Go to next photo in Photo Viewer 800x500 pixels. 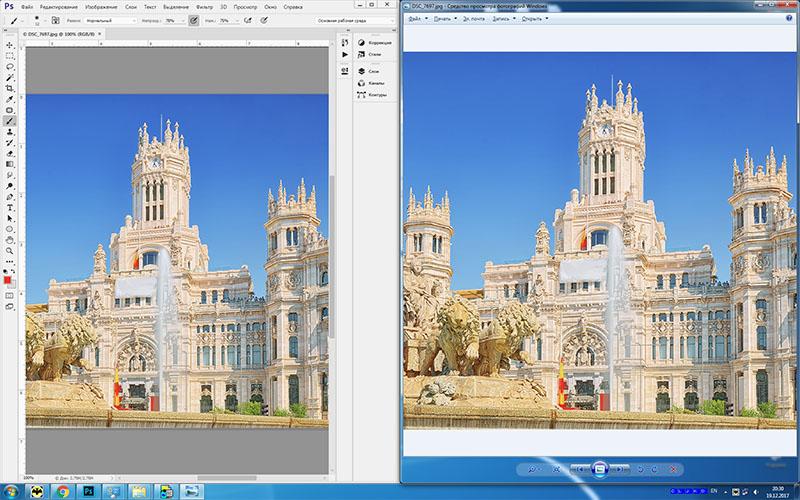coord(619,469)
